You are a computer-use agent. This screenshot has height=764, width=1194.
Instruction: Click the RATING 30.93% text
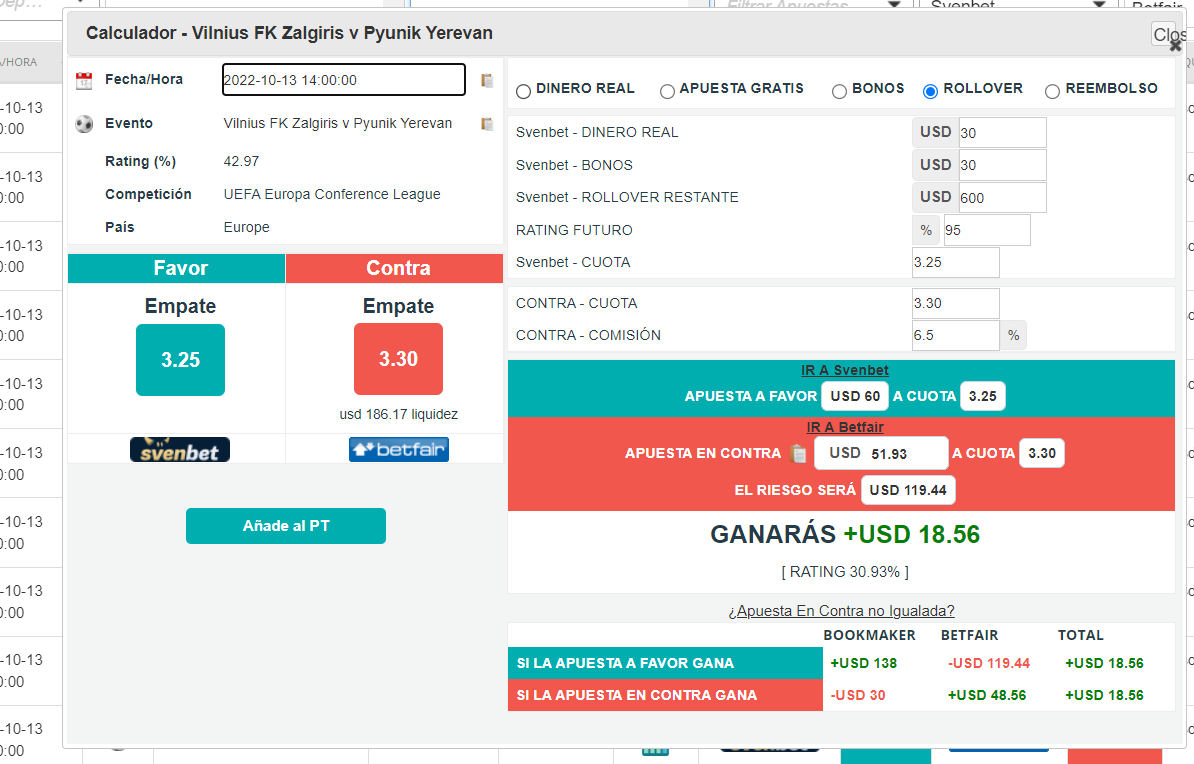click(844, 572)
